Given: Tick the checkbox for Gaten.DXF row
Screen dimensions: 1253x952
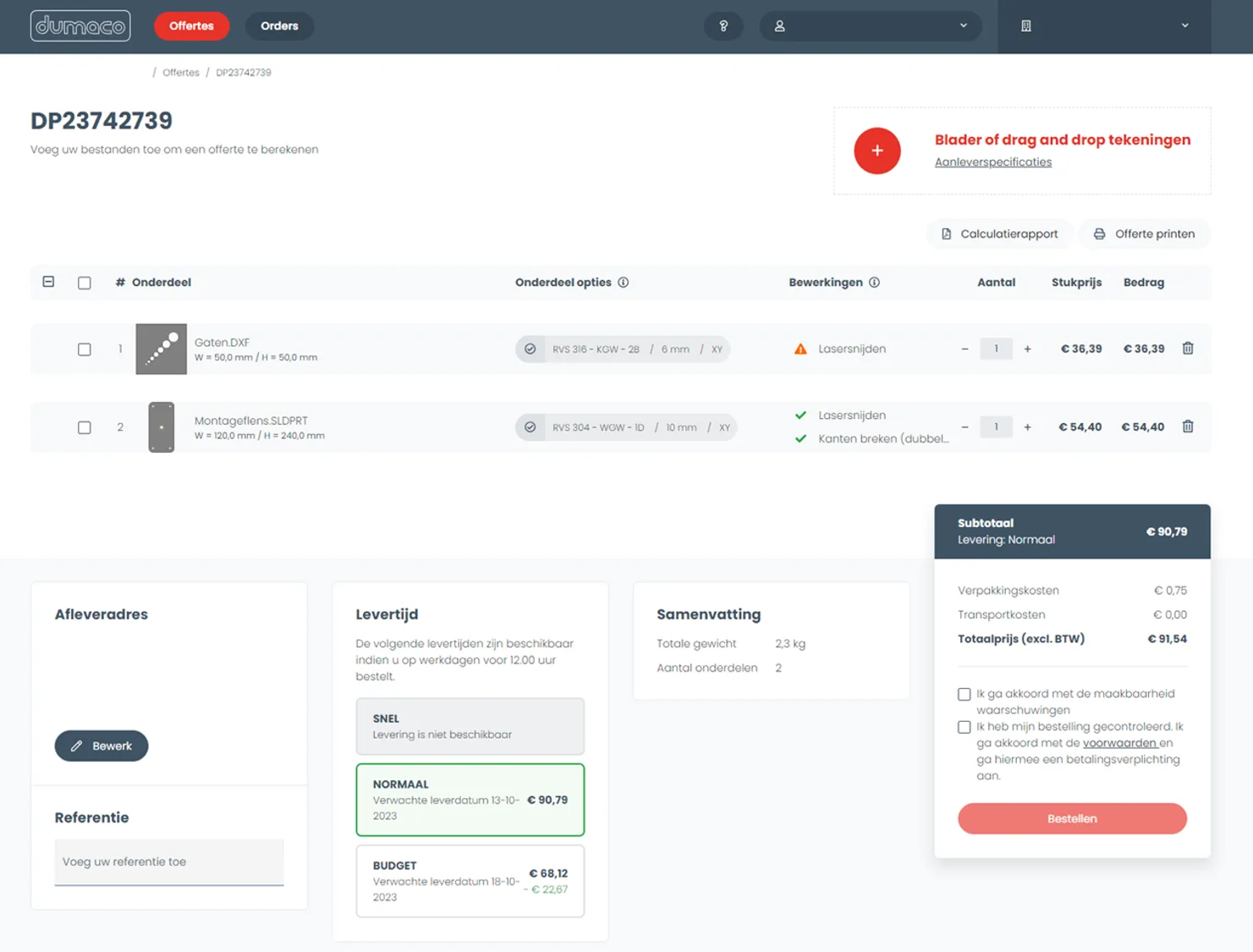Looking at the screenshot, I should click(85, 349).
